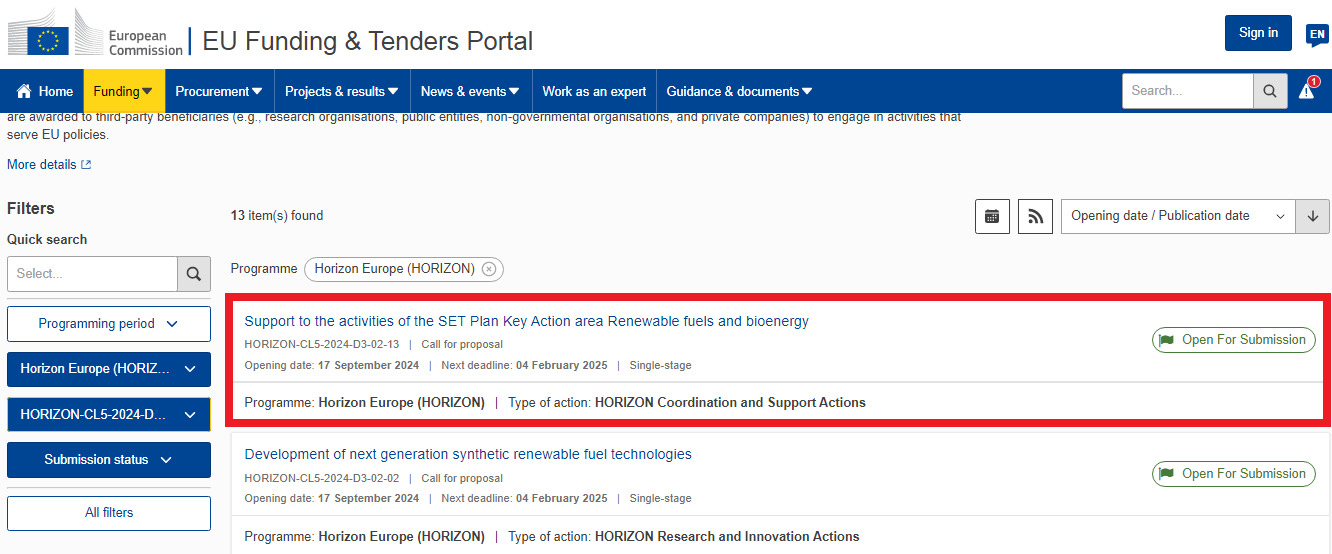Click the magnifier icon in top search bar
Image resolution: width=1332 pixels, height=554 pixels.
point(1269,91)
